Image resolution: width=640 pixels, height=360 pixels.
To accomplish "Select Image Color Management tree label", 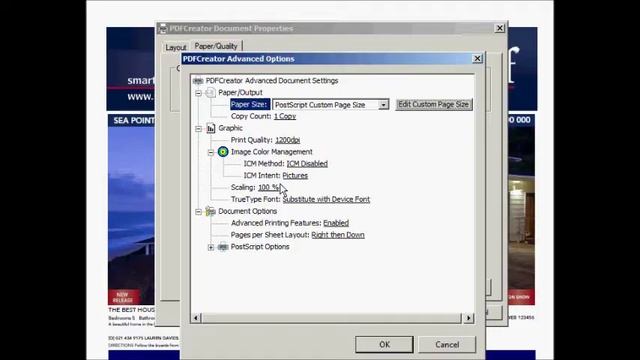I will point(271,152).
